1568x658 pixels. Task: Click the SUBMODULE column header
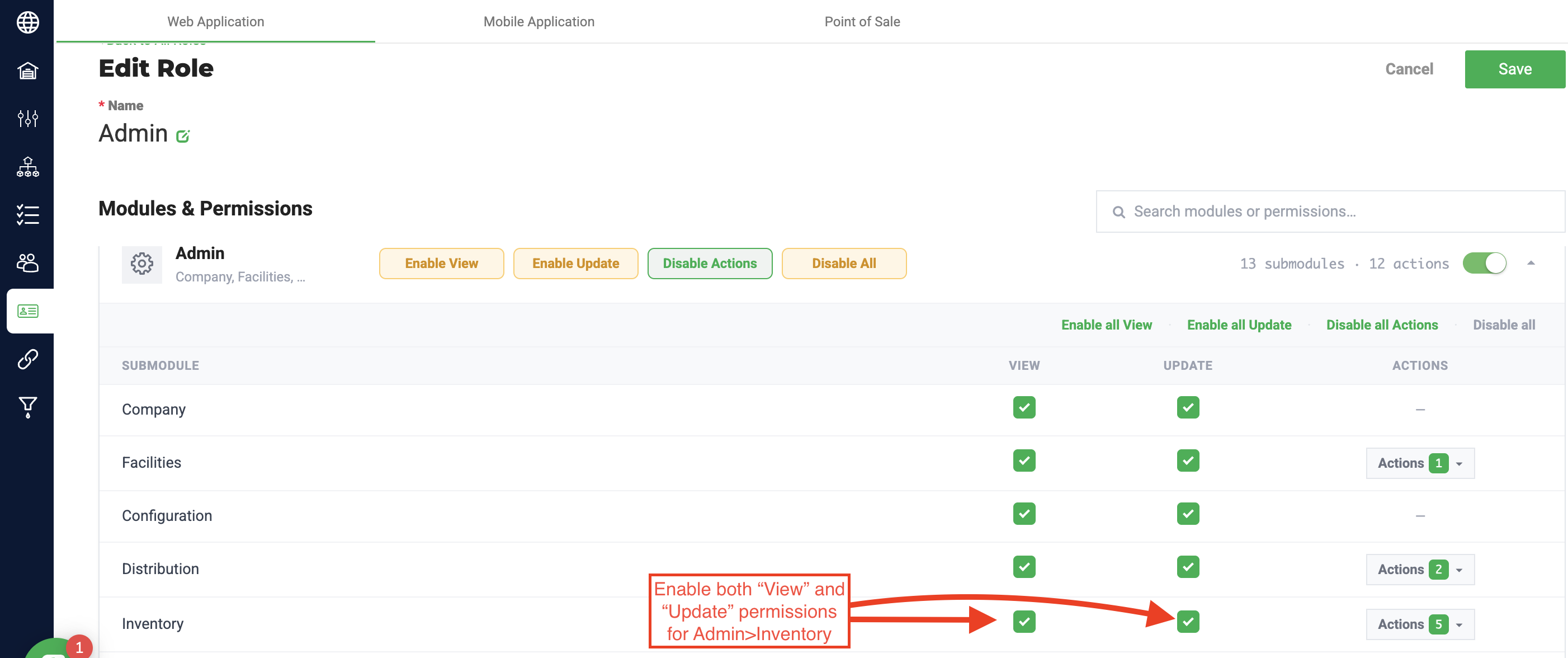point(160,365)
